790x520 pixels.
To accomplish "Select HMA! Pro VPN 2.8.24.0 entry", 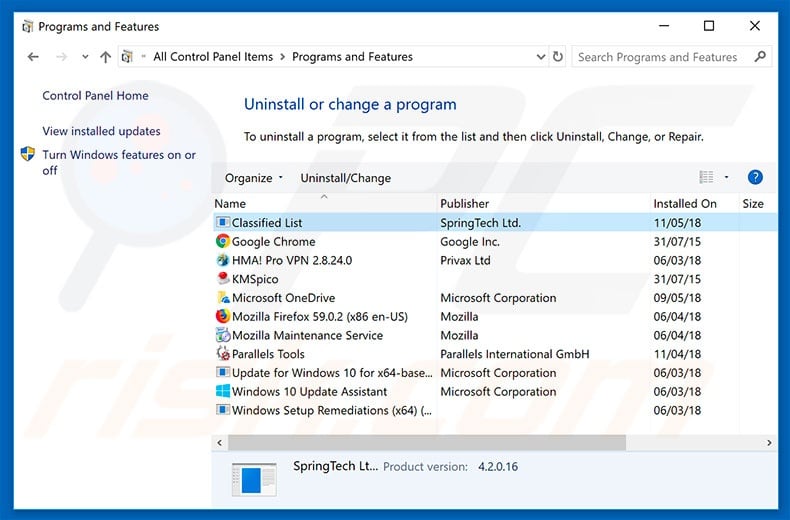I will (292, 260).
